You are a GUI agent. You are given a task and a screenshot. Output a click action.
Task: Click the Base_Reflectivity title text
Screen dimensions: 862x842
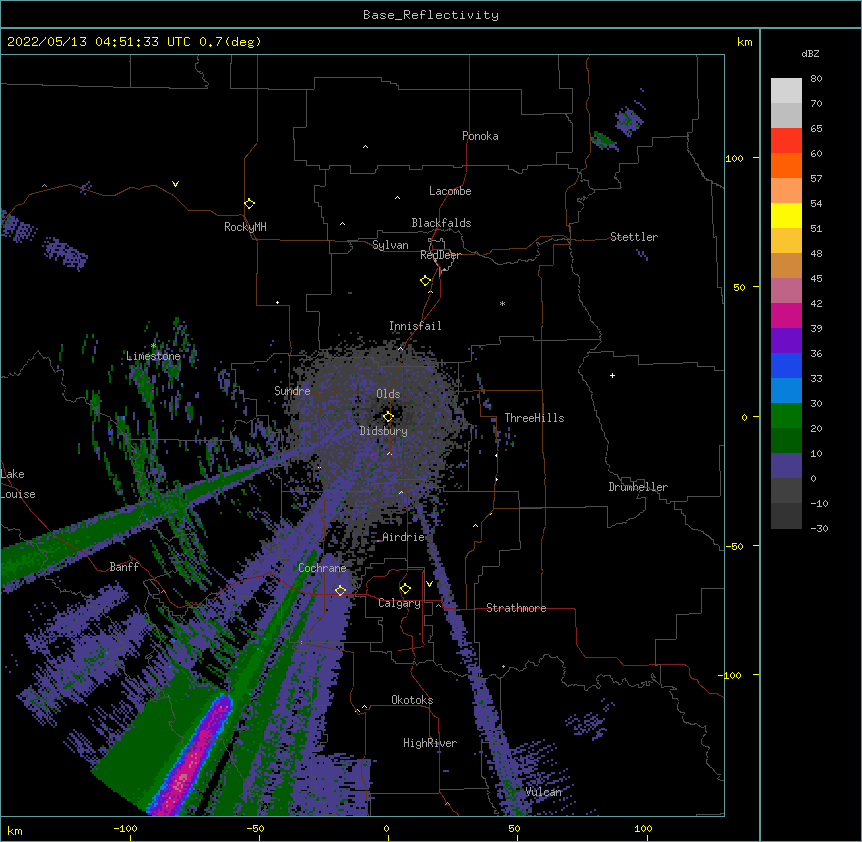pos(431,15)
